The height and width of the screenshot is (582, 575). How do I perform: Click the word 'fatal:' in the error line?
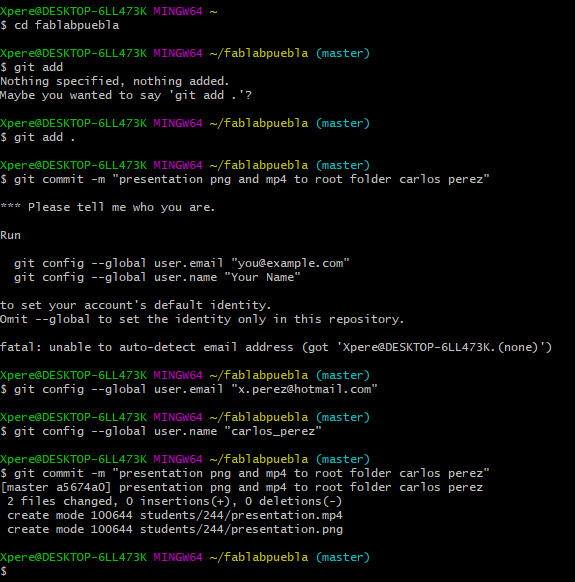(21, 347)
